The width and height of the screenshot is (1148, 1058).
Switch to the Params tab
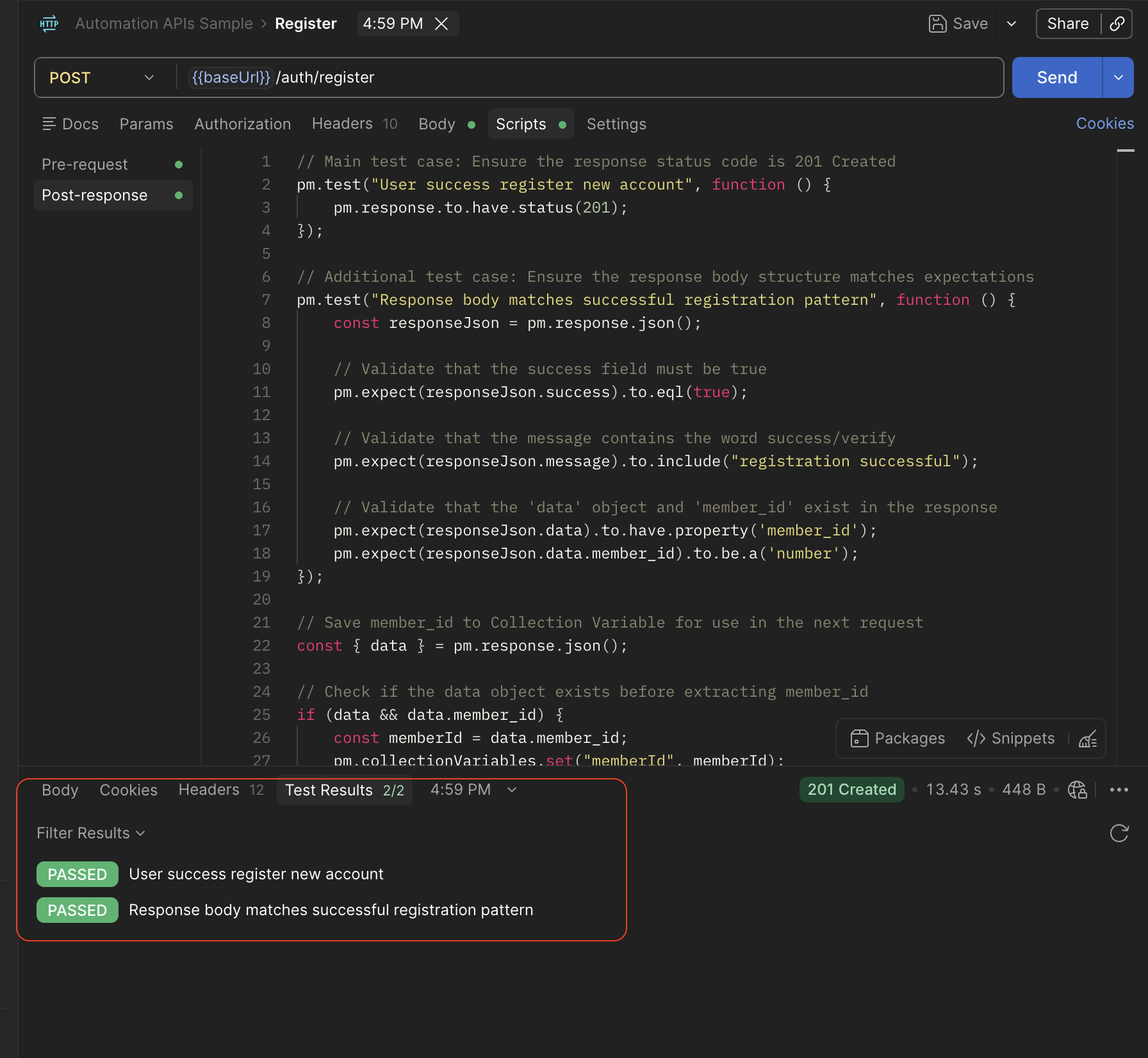[x=146, y=124]
